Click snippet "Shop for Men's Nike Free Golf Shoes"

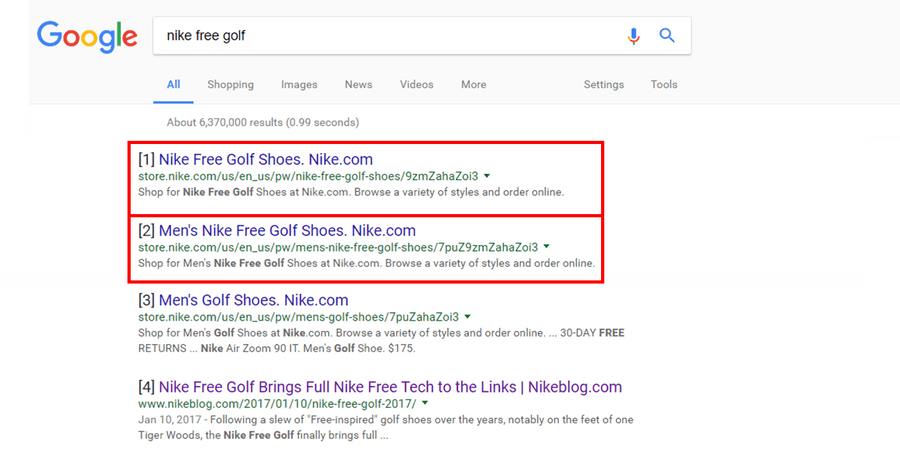[366, 263]
